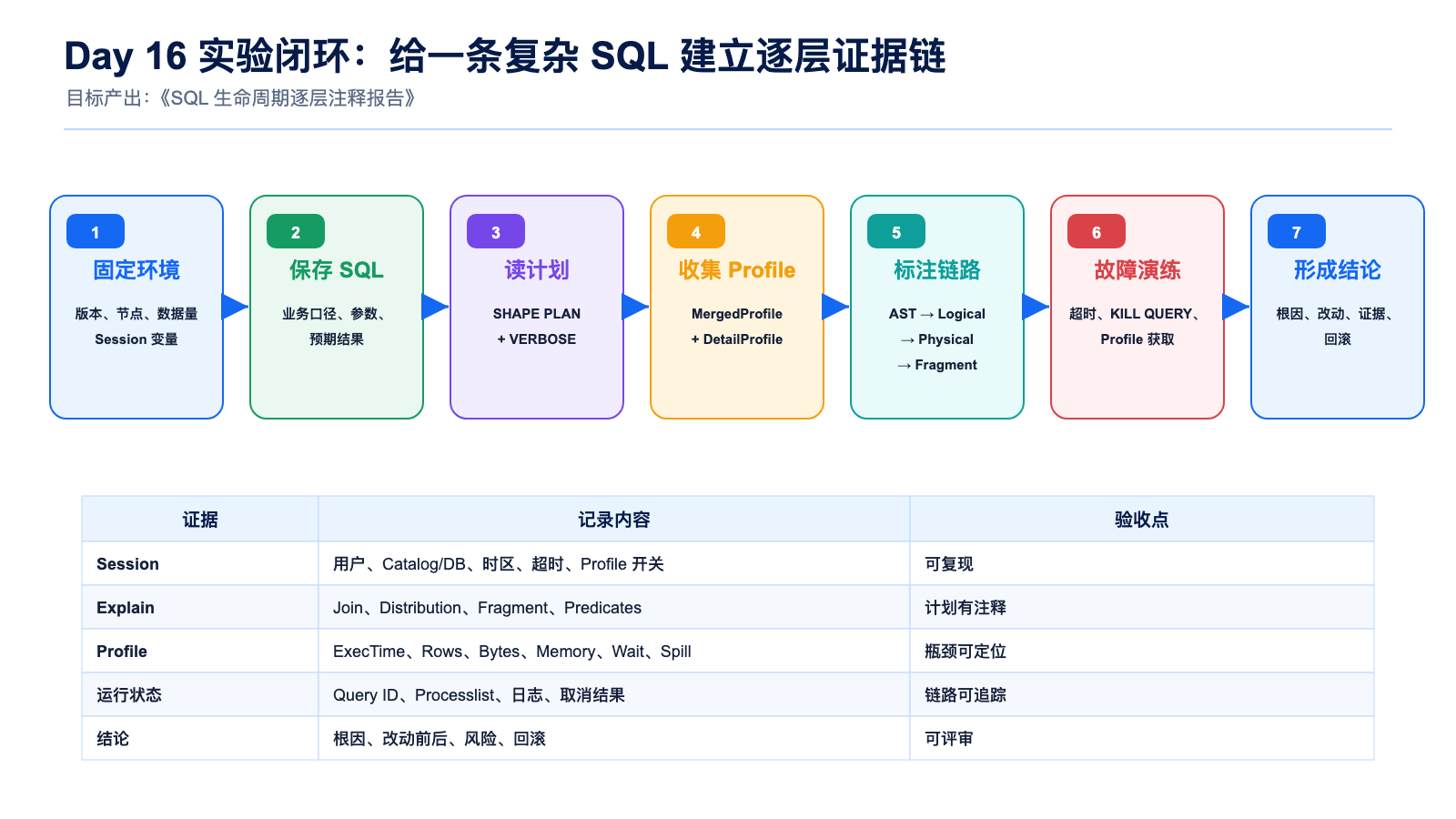Viewport: 1456px width, 819px height.
Task: Click the 瓶颈可定位 acceptance cell
Action: pyautogui.click(x=1142, y=652)
